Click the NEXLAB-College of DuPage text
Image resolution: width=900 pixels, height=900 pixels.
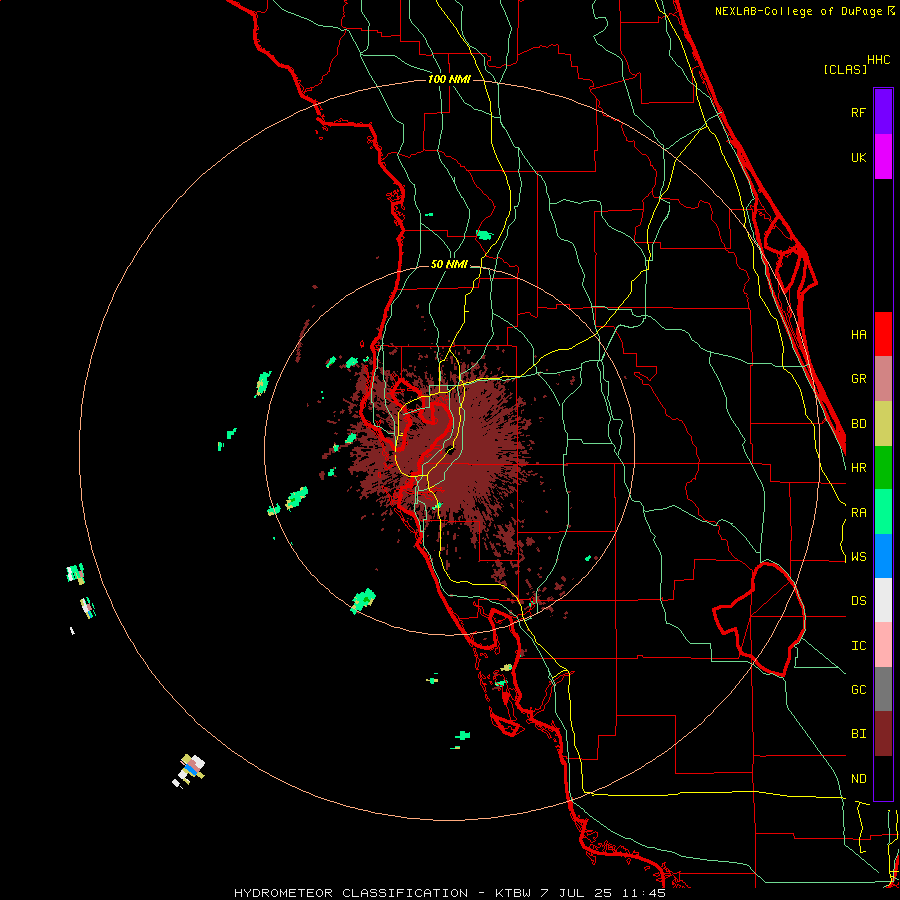[798, 11]
